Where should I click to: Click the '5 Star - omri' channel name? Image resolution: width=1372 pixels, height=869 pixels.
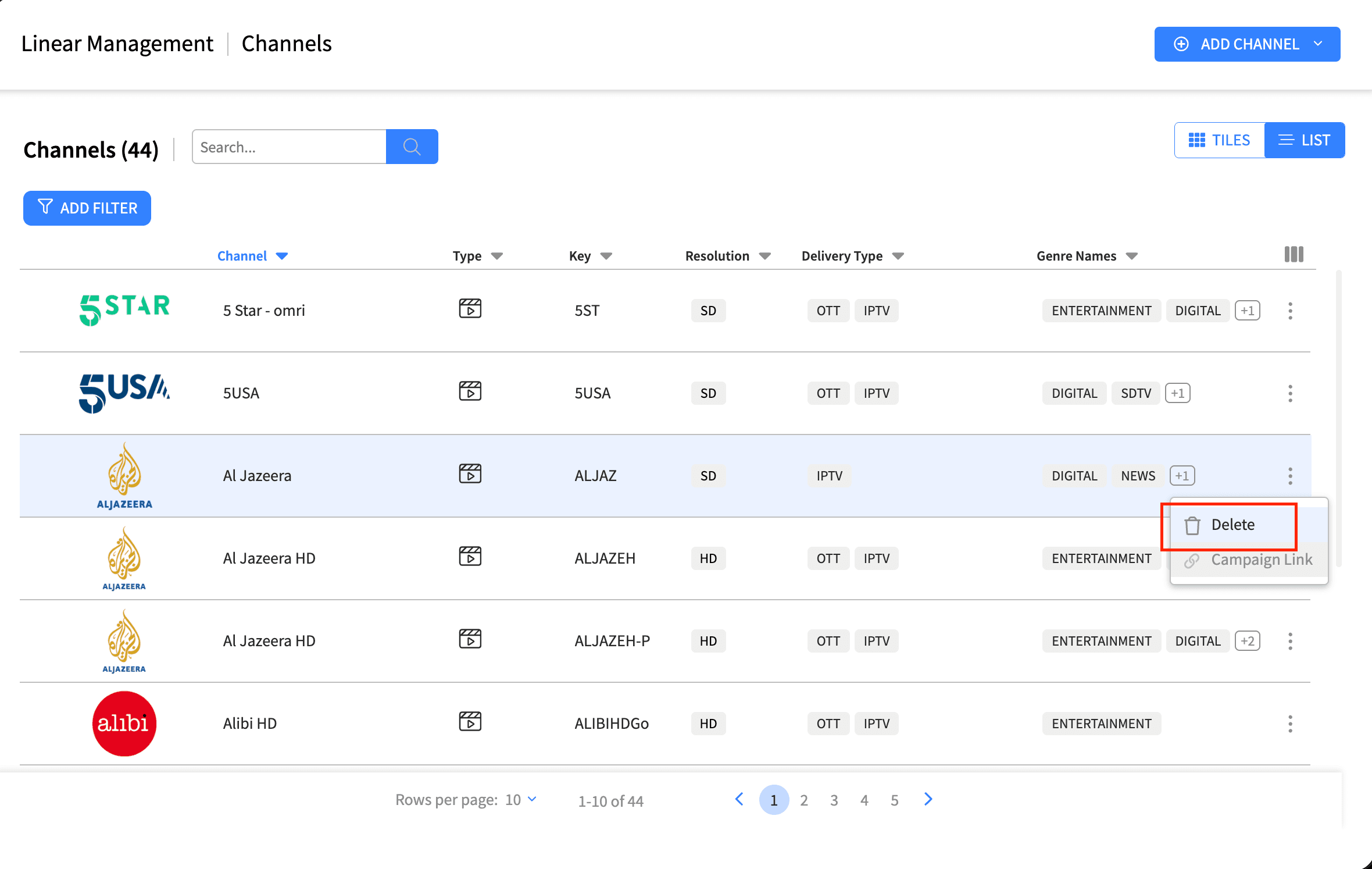click(x=264, y=311)
